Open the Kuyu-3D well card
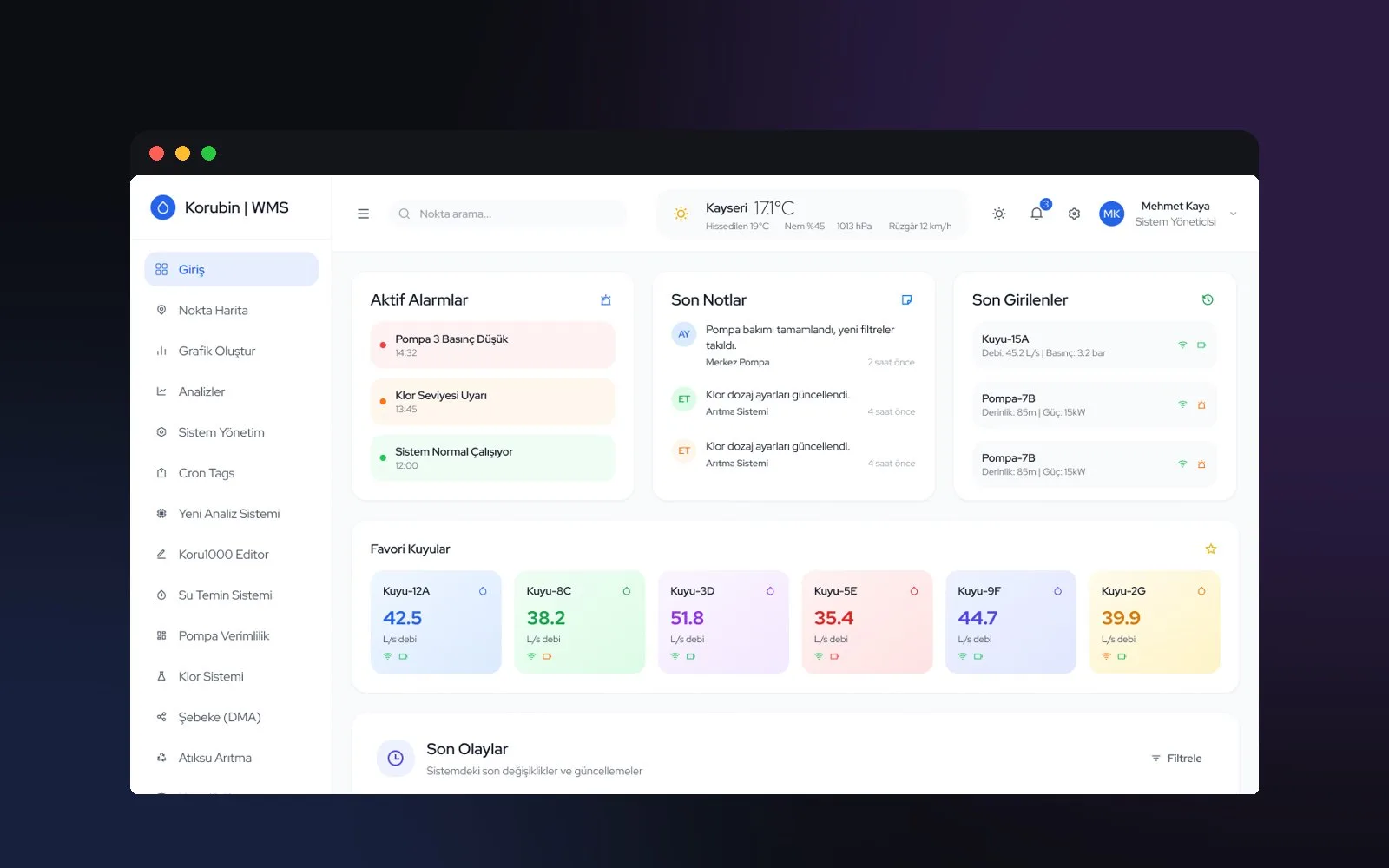The image size is (1389, 868). [723, 621]
